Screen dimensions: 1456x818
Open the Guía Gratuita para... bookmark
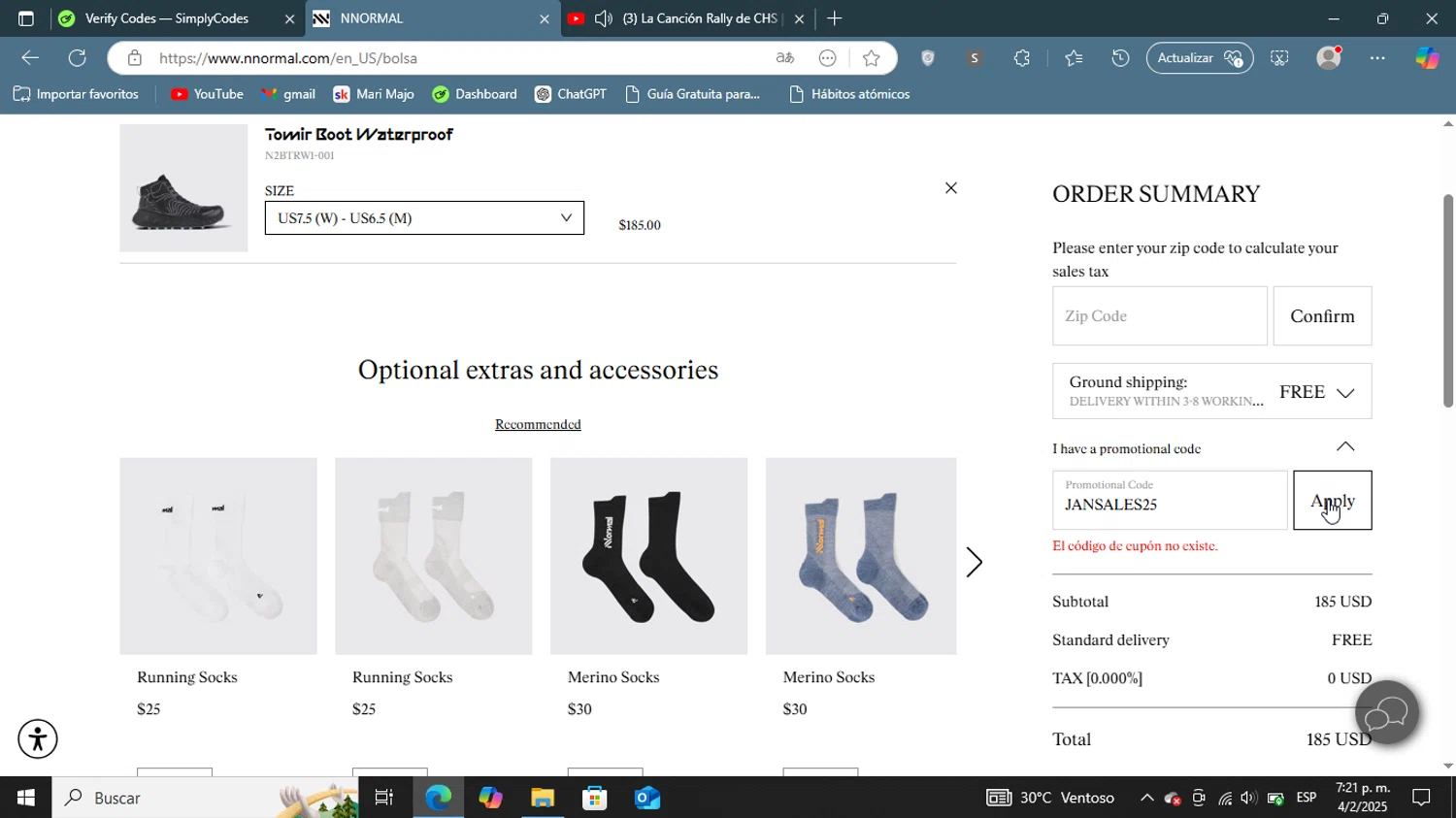click(692, 94)
